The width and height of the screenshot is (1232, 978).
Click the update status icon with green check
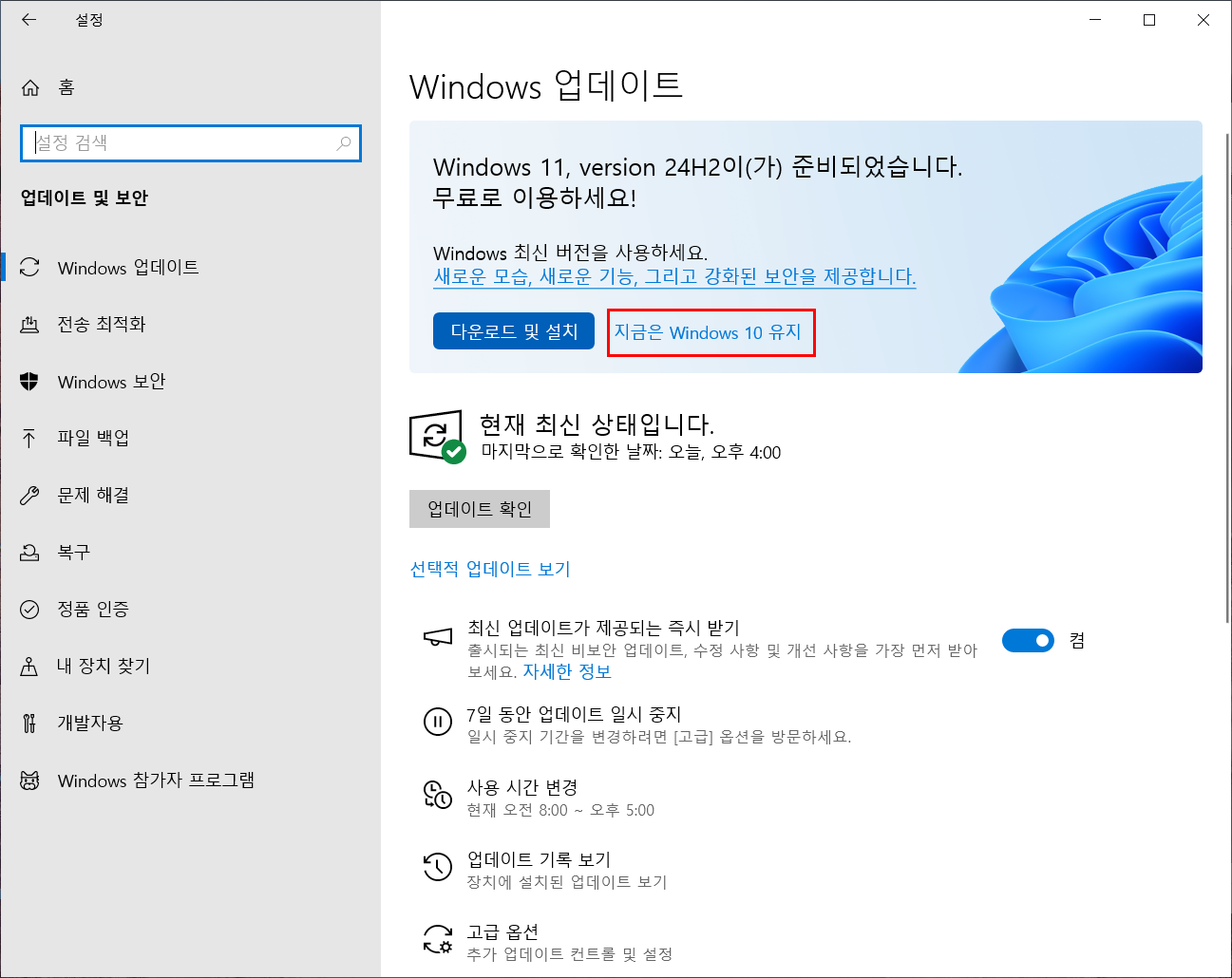[437, 437]
